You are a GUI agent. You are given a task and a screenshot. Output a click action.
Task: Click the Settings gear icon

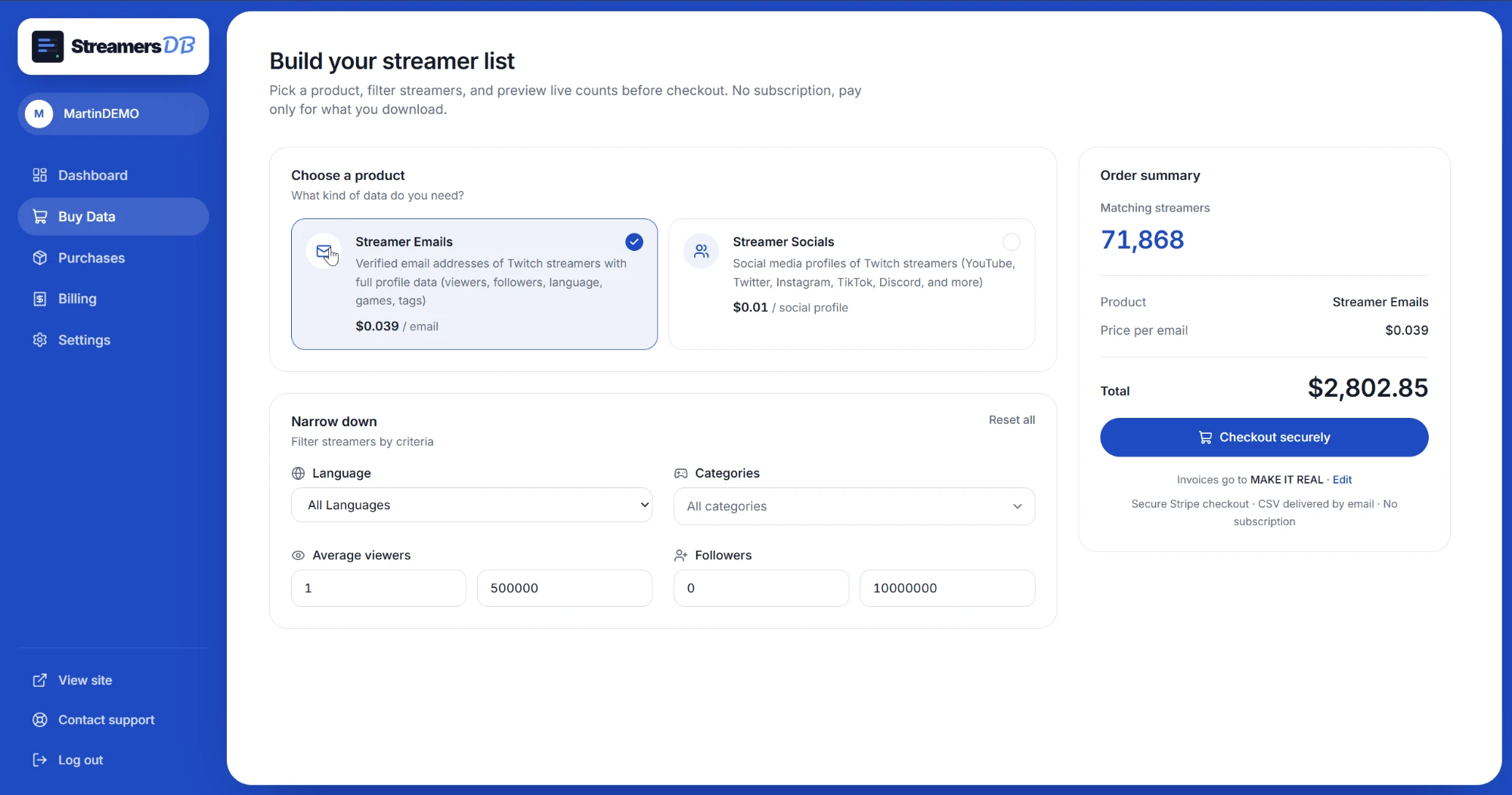click(x=40, y=340)
